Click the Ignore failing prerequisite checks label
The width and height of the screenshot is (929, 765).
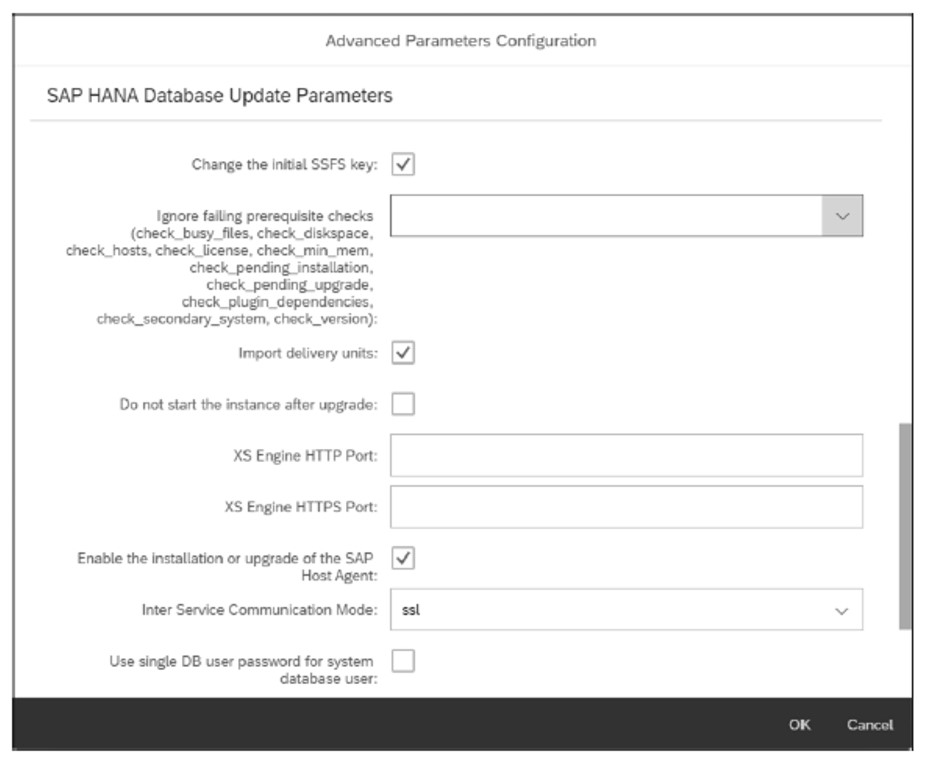tap(222, 267)
